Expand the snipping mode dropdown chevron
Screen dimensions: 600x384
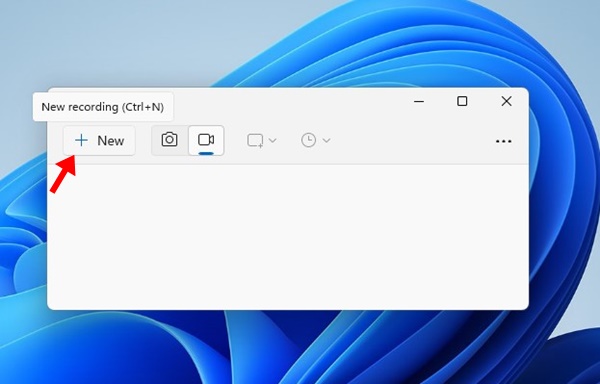tap(273, 140)
